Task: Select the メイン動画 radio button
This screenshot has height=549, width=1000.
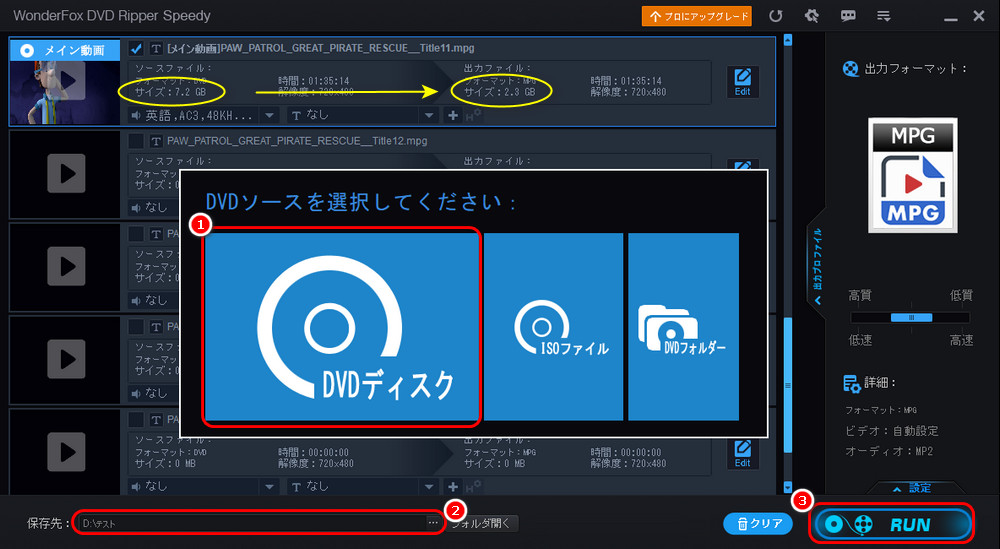Action: tap(27, 50)
